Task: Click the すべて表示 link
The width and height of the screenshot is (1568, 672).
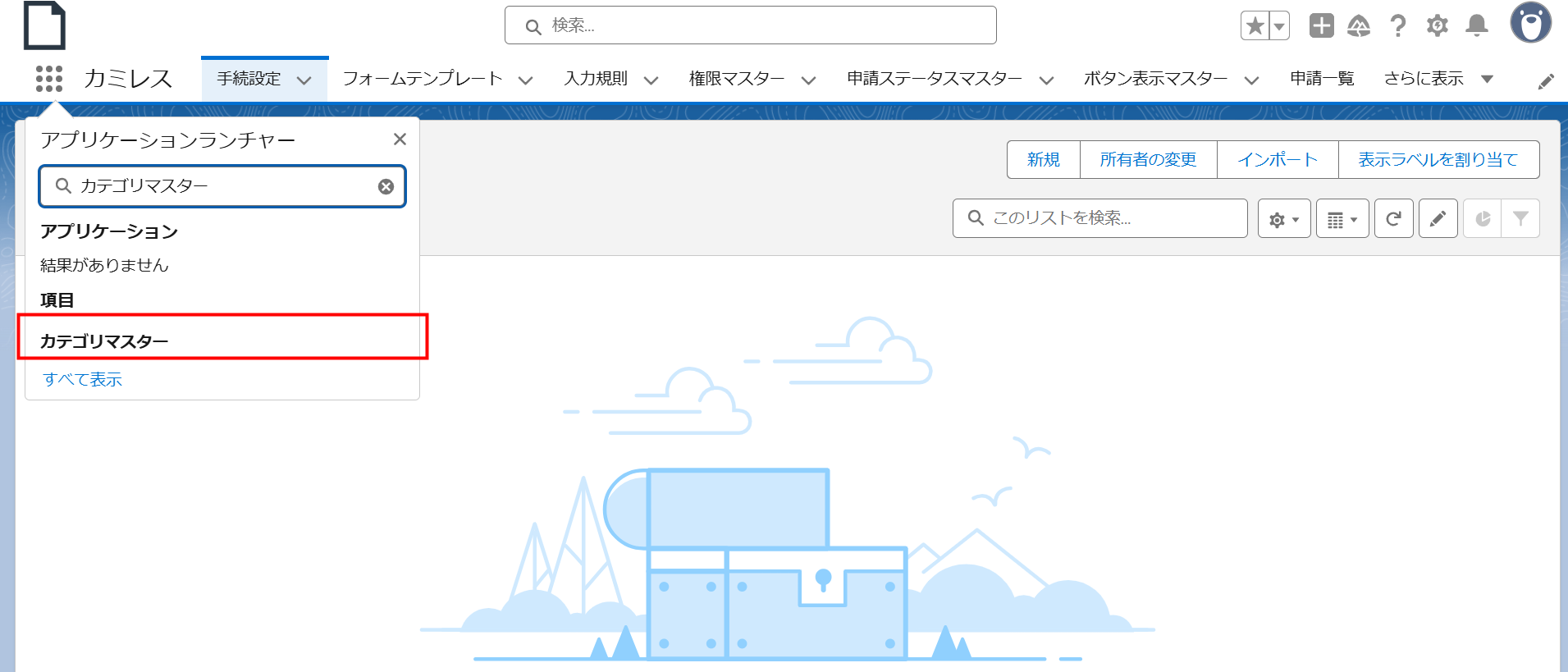Action: pyautogui.click(x=82, y=379)
